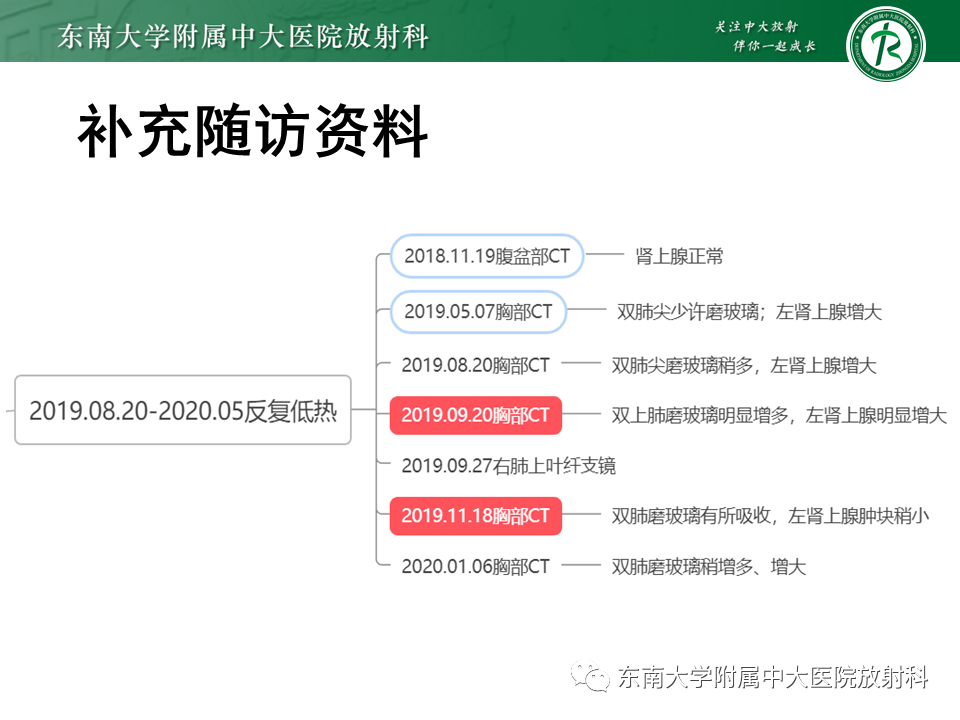960x720 pixels.
Task: Click the text 双肺磨玻璃有所吸收，左肾上腺肿块稍小
Action: [x=770, y=516]
